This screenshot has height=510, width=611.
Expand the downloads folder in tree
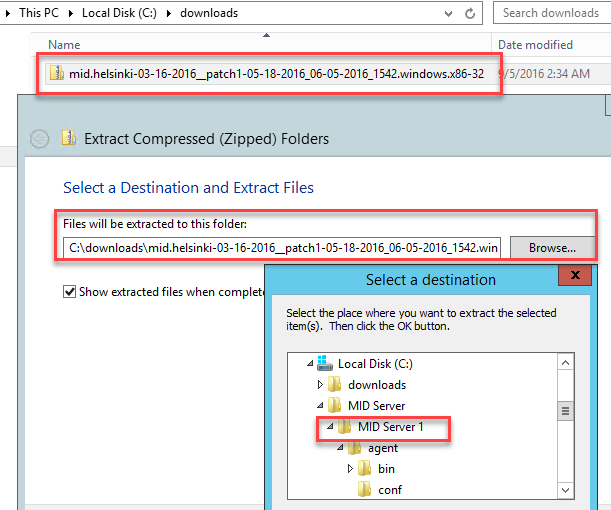click(x=320, y=385)
